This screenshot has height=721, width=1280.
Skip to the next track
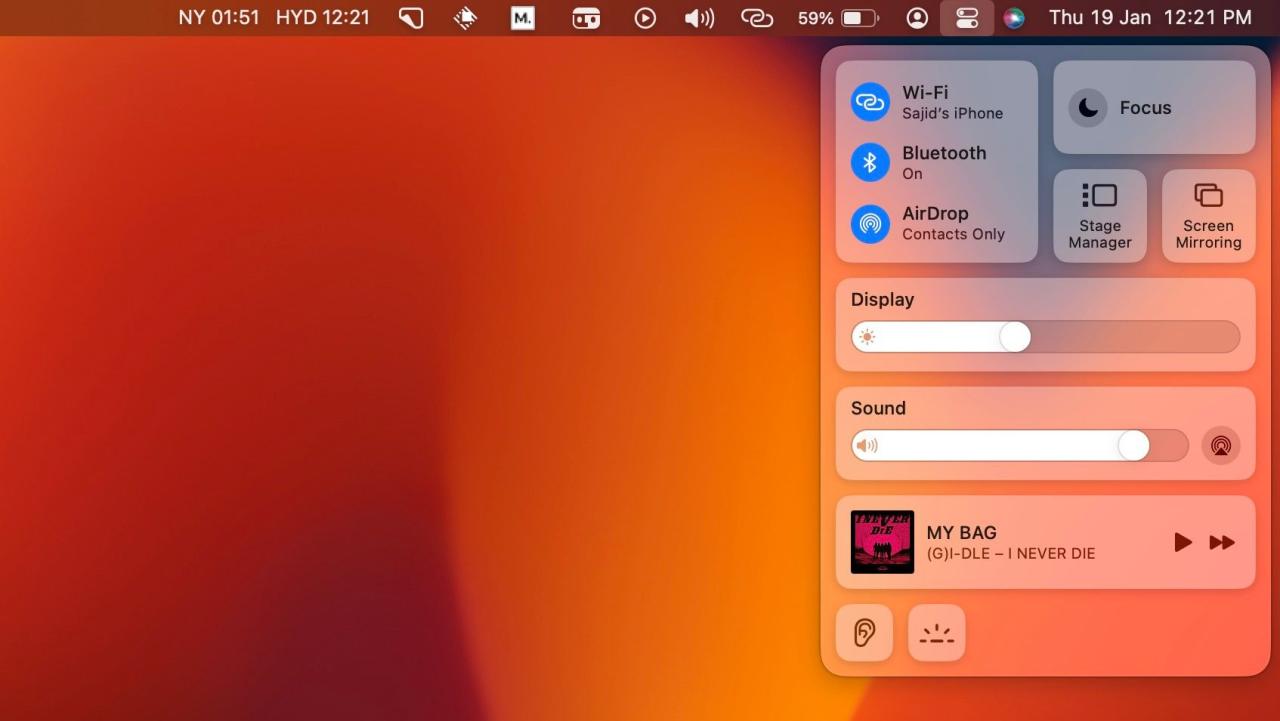[x=1222, y=542]
